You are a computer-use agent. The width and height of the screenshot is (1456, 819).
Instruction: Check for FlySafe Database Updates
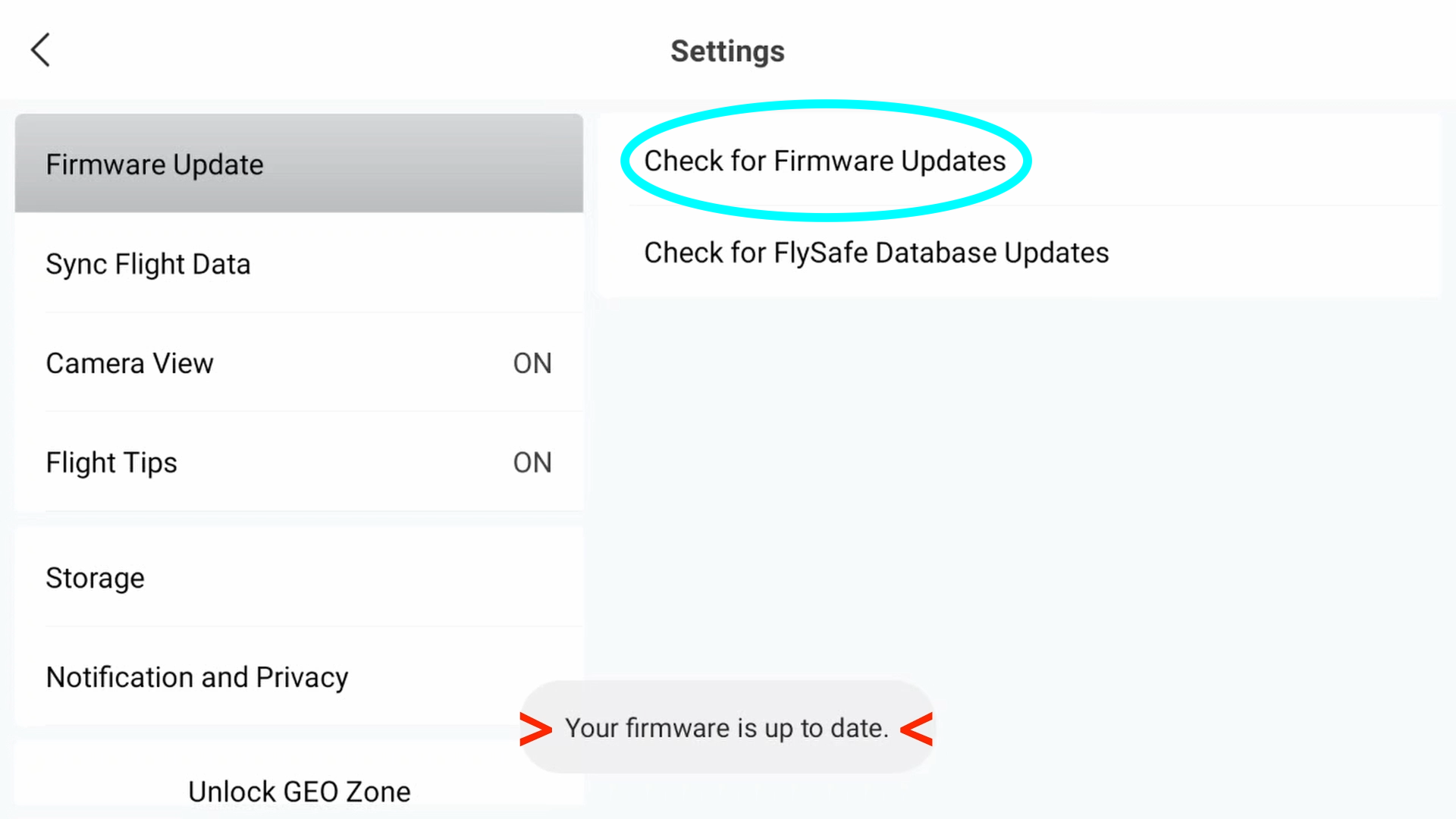[x=1020, y=252]
